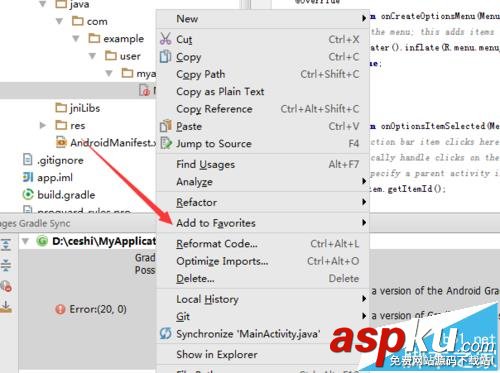Image resolution: width=500 pixels, height=373 pixels.
Task: Click the error filter icon in Messages panel
Action: 6,286
